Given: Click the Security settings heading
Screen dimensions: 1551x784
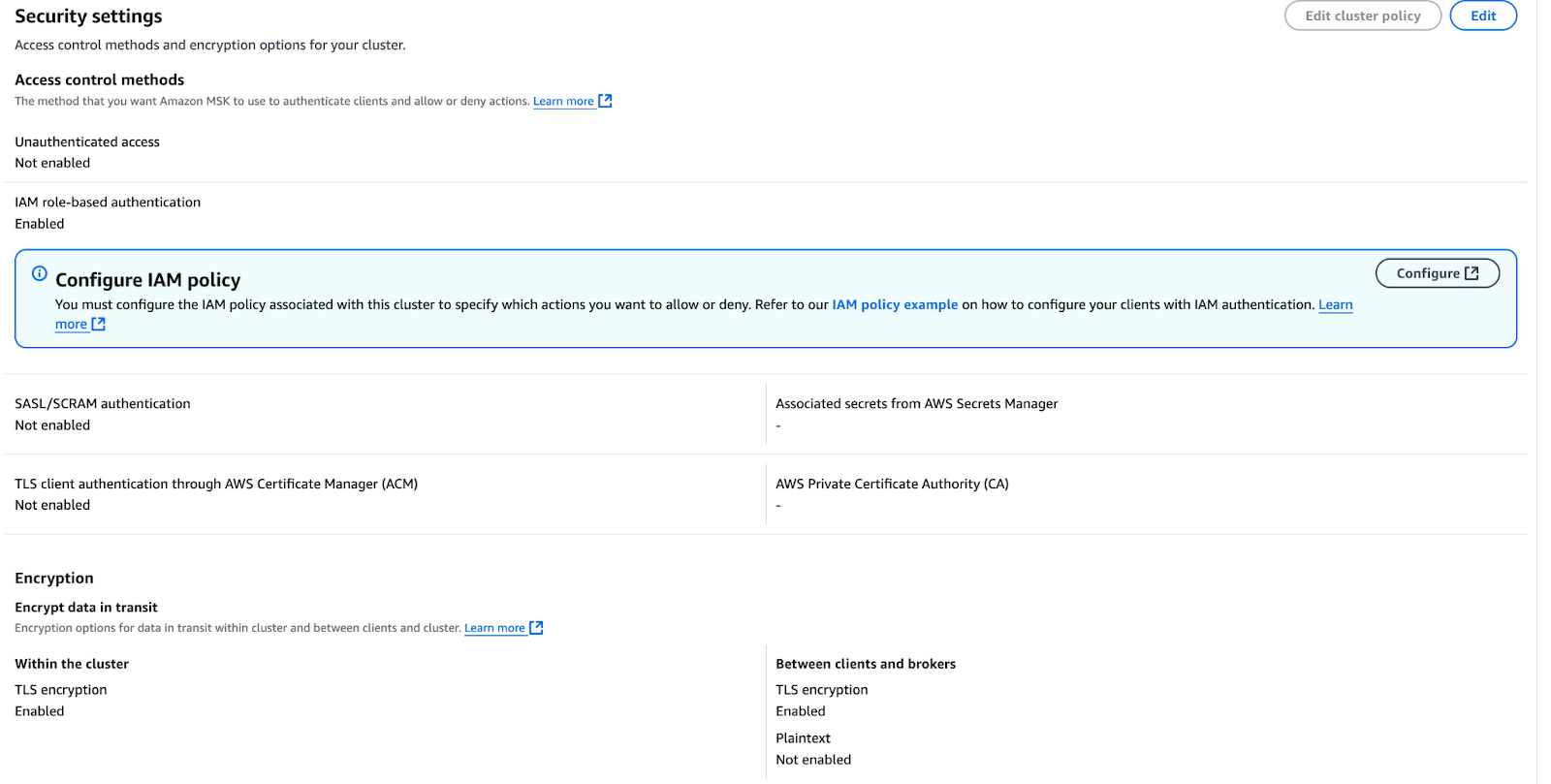Looking at the screenshot, I should click(x=88, y=16).
